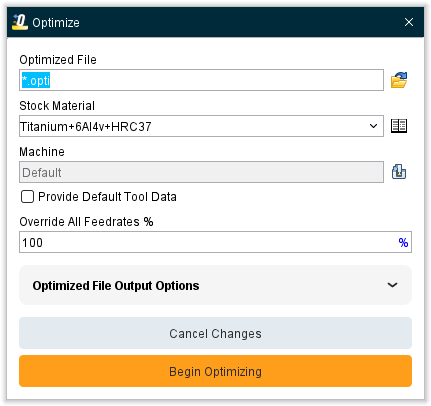Focus the Optimized File text field
The height and width of the screenshot is (406, 431).
pyautogui.click(x=201, y=80)
